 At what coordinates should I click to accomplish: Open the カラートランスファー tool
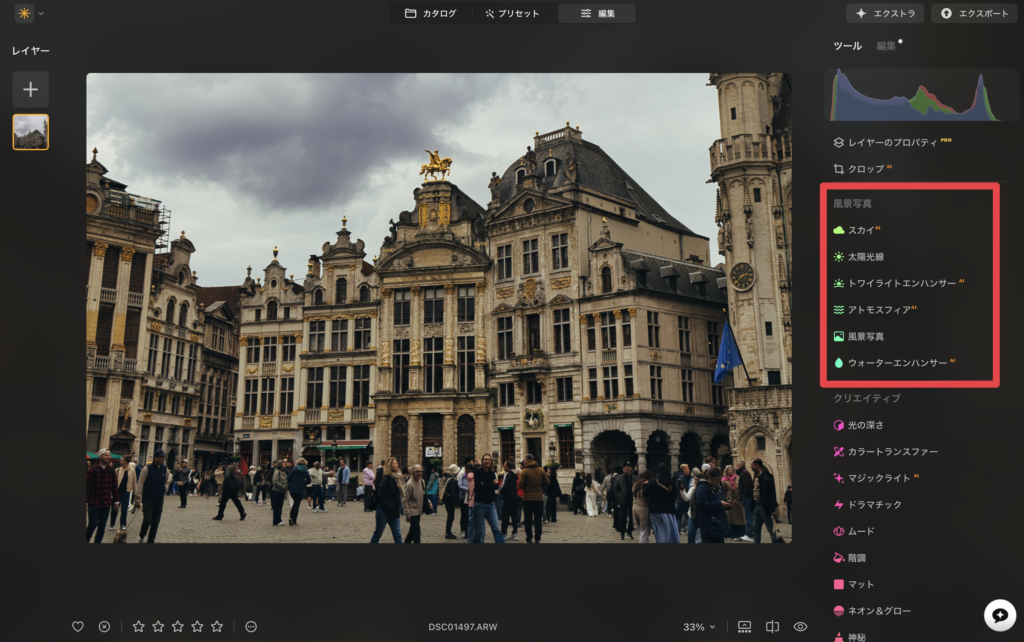(x=886, y=451)
